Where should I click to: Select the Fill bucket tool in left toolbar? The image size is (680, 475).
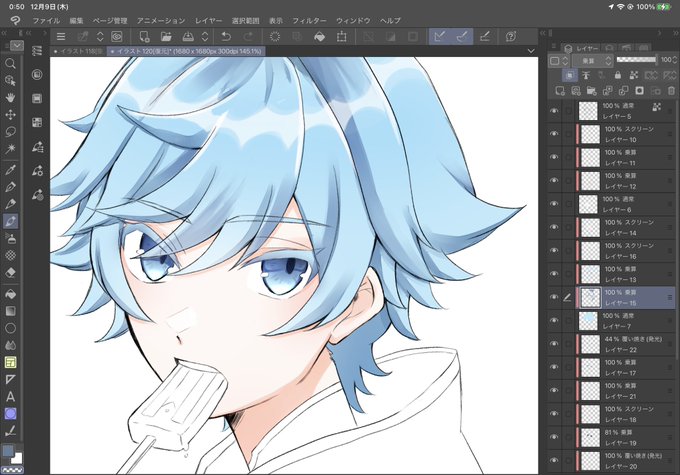(10, 294)
